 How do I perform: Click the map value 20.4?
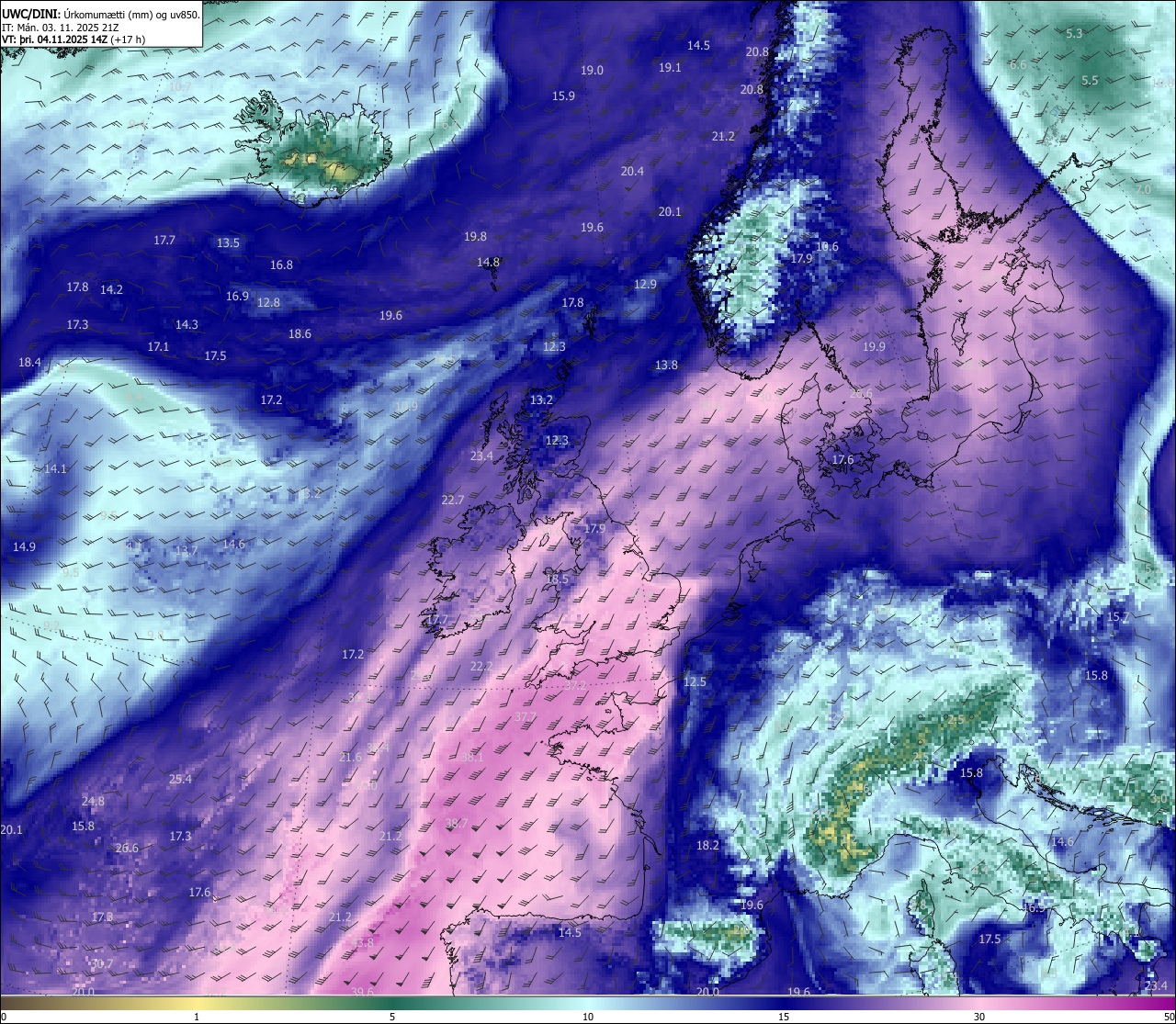[632, 172]
